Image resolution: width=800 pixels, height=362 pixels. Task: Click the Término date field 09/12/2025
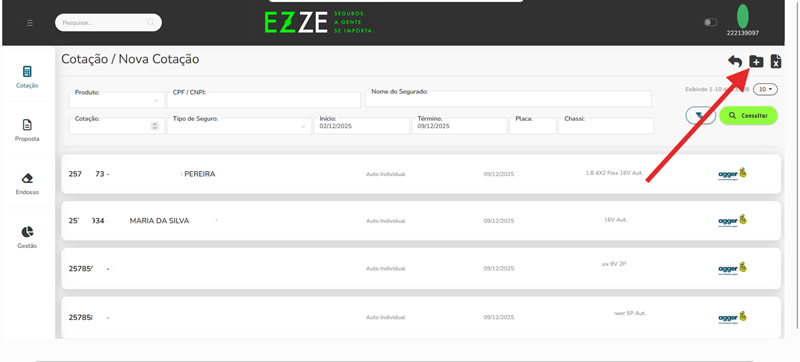[460, 126]
